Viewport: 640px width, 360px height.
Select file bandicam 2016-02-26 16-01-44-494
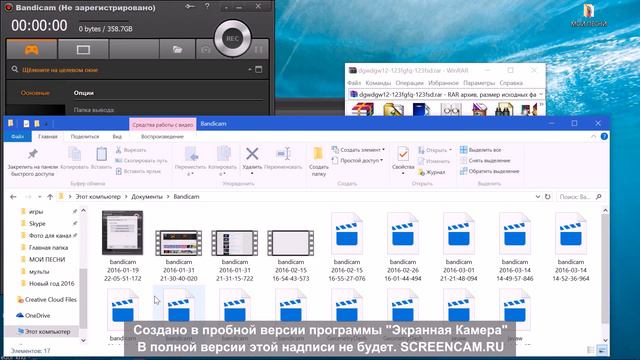[403, 248]
